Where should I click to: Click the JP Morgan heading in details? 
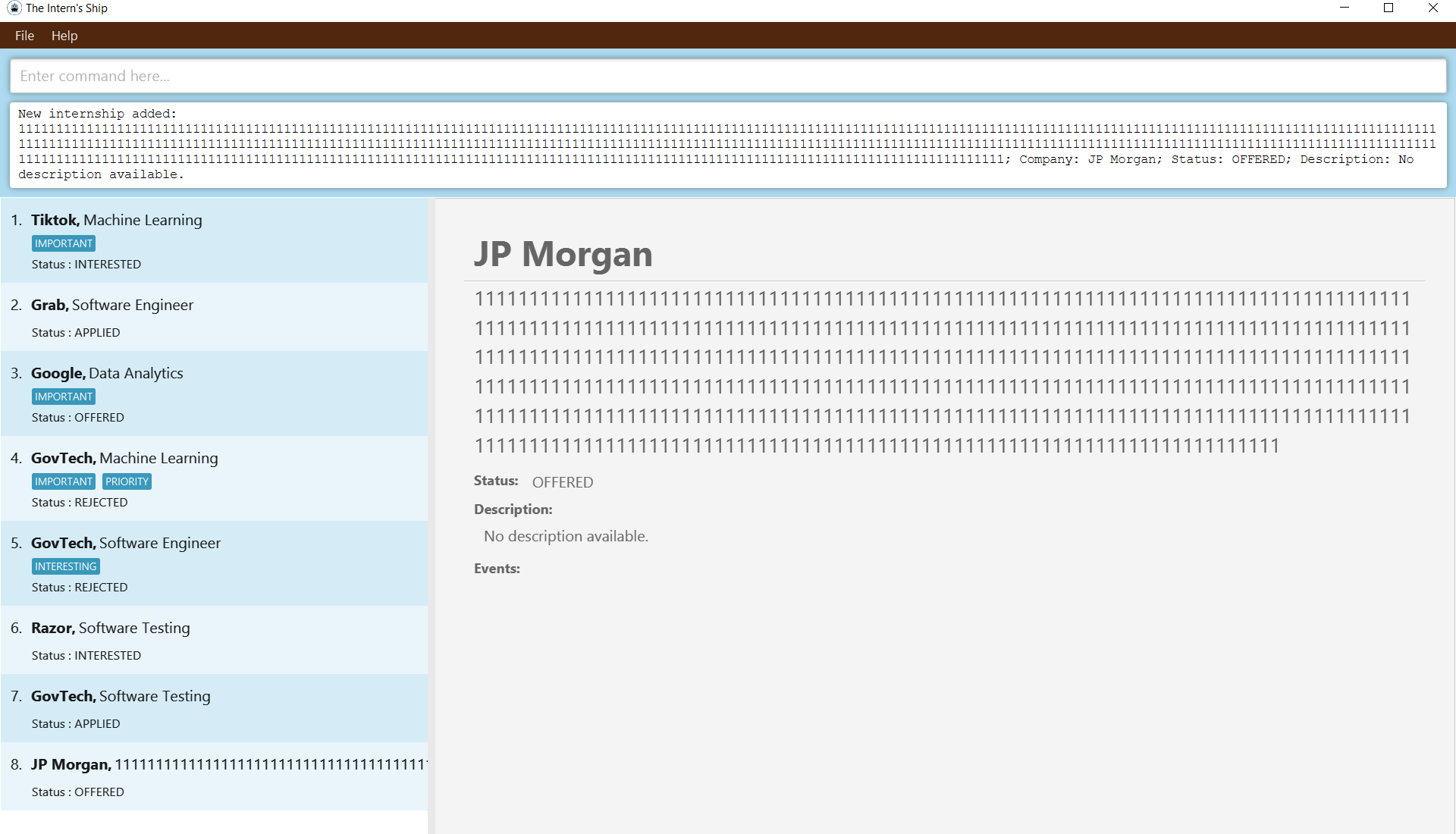563,254
